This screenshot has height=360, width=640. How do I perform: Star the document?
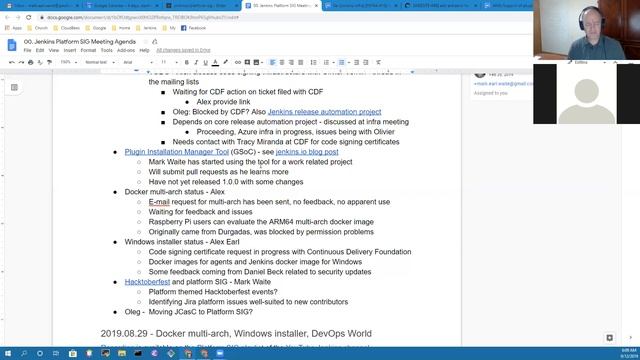click(145, 42)
